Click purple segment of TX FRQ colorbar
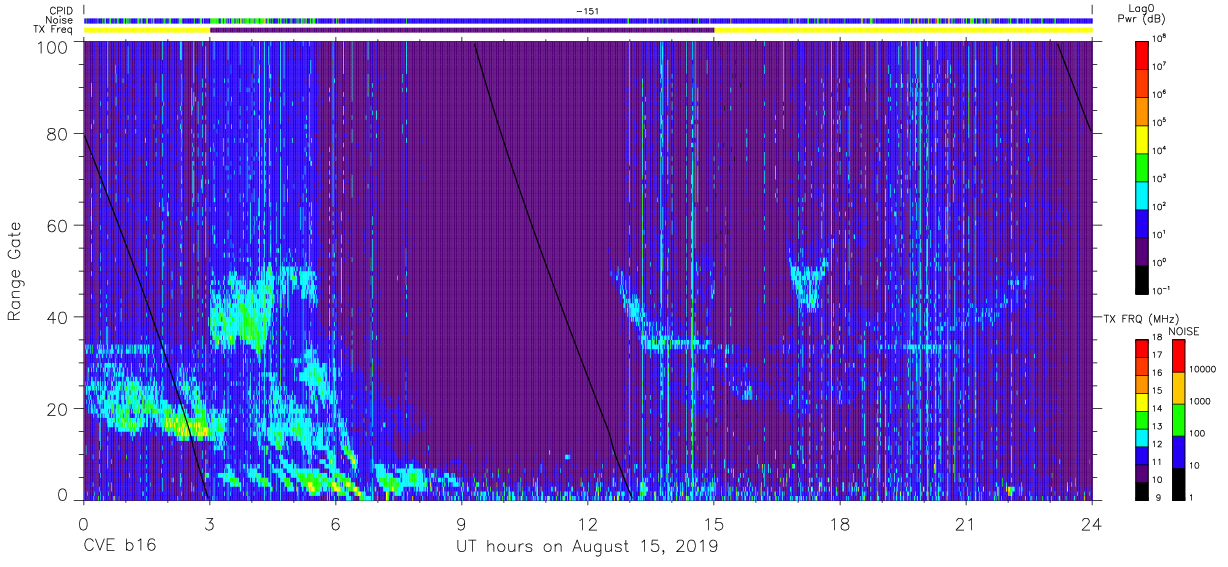Viewport: 1228px width, 567px height. pos(1142,473)
